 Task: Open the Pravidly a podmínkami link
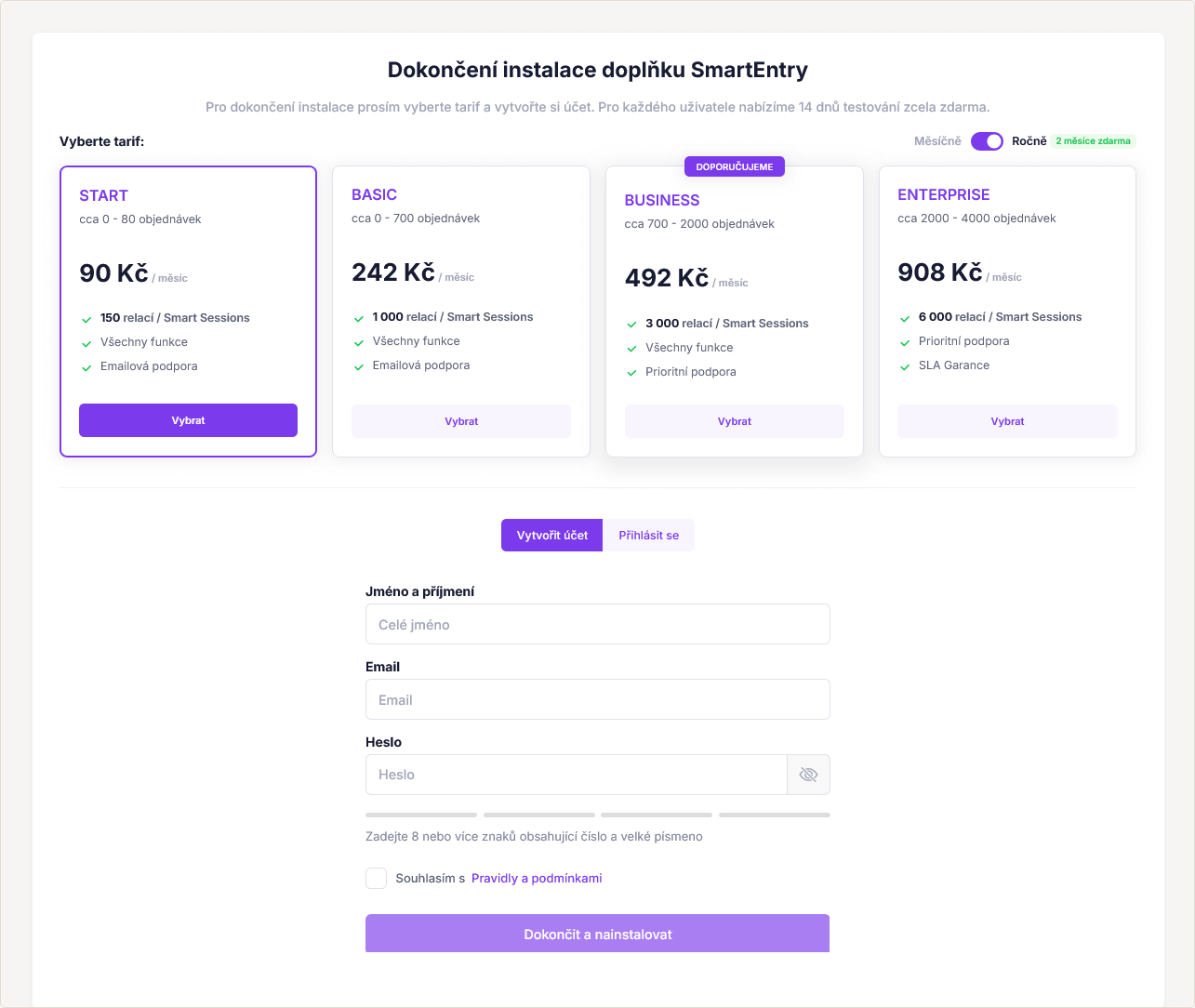537,879
